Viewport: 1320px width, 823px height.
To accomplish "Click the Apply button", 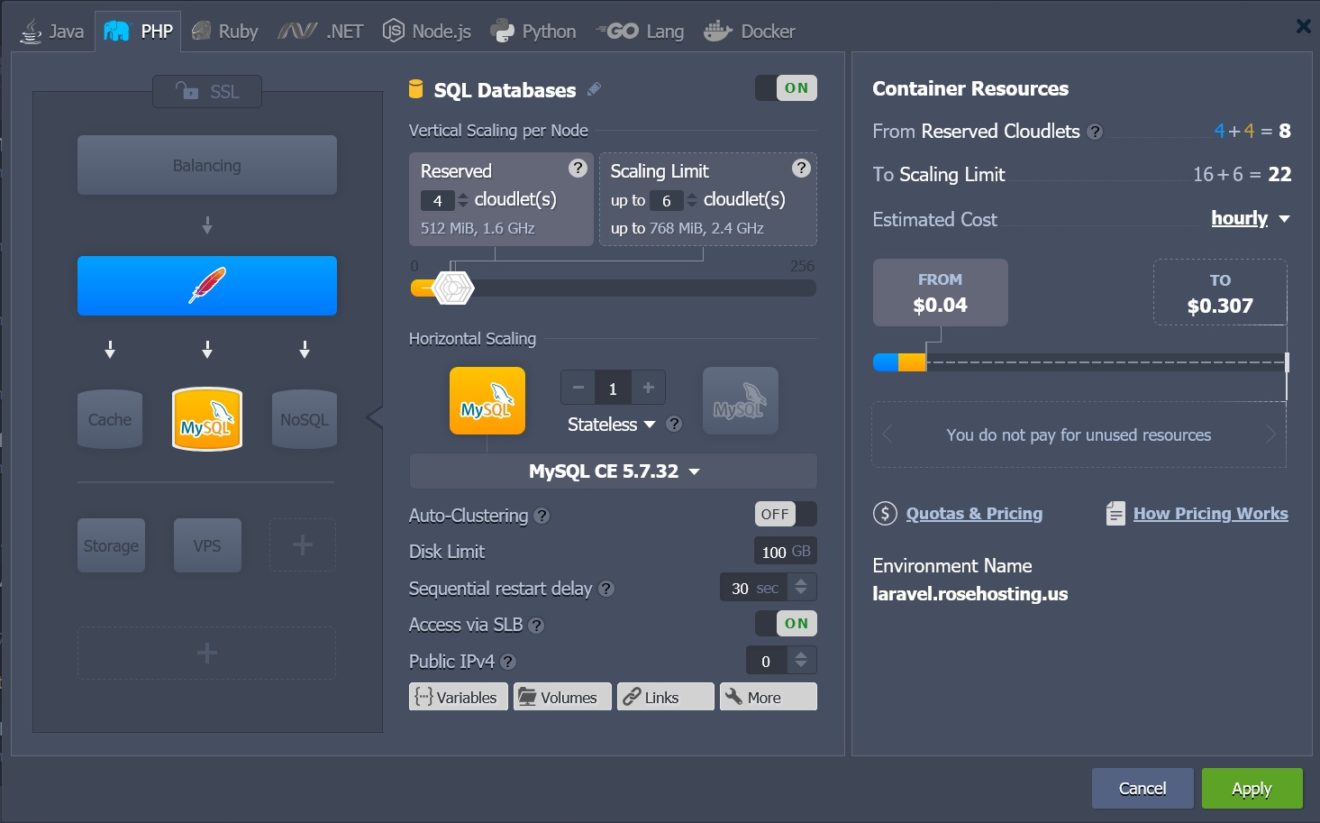I will pyautogui.click(x=1251, y=788).
